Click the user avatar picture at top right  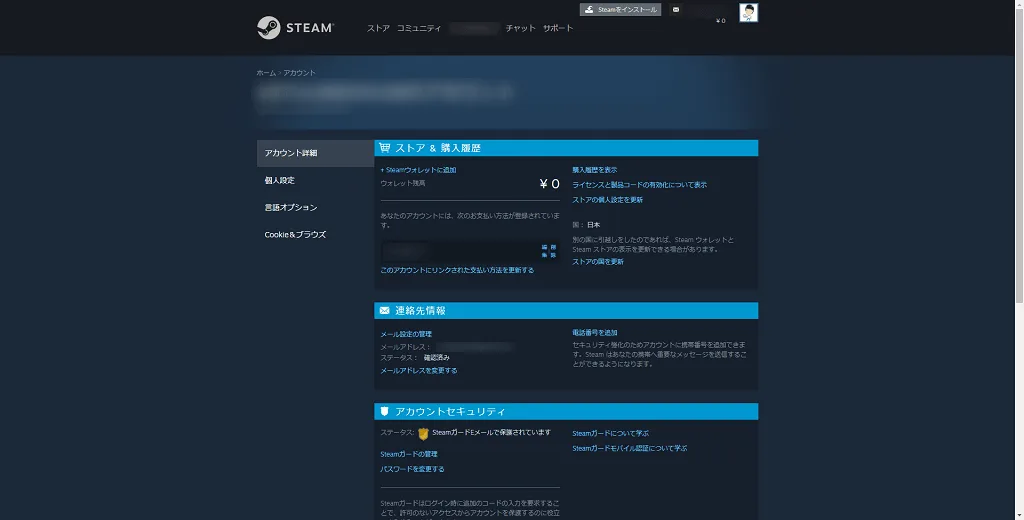click(748, 12)
